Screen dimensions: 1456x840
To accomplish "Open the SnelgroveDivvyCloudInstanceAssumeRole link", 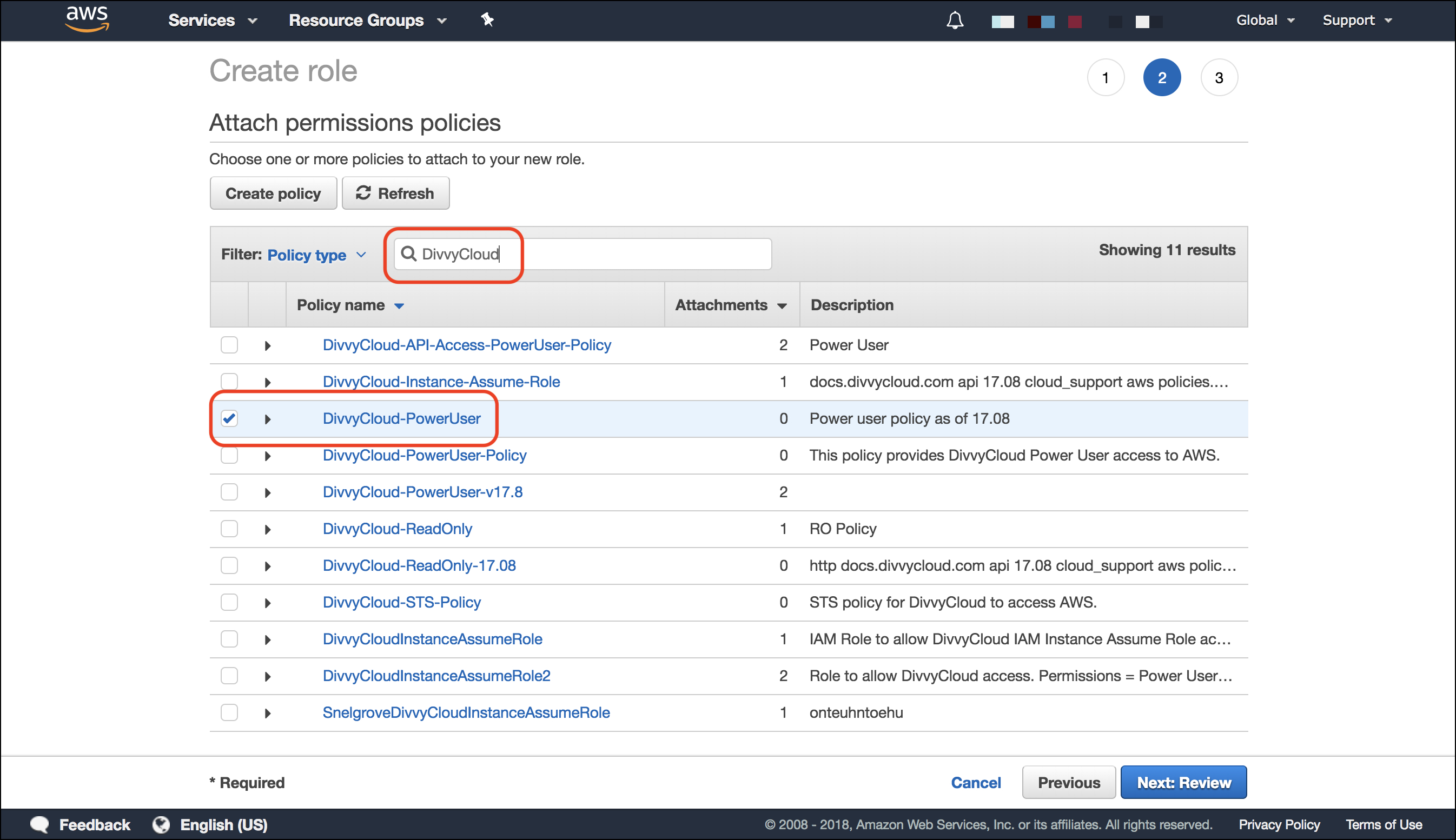I will (466, 712).
